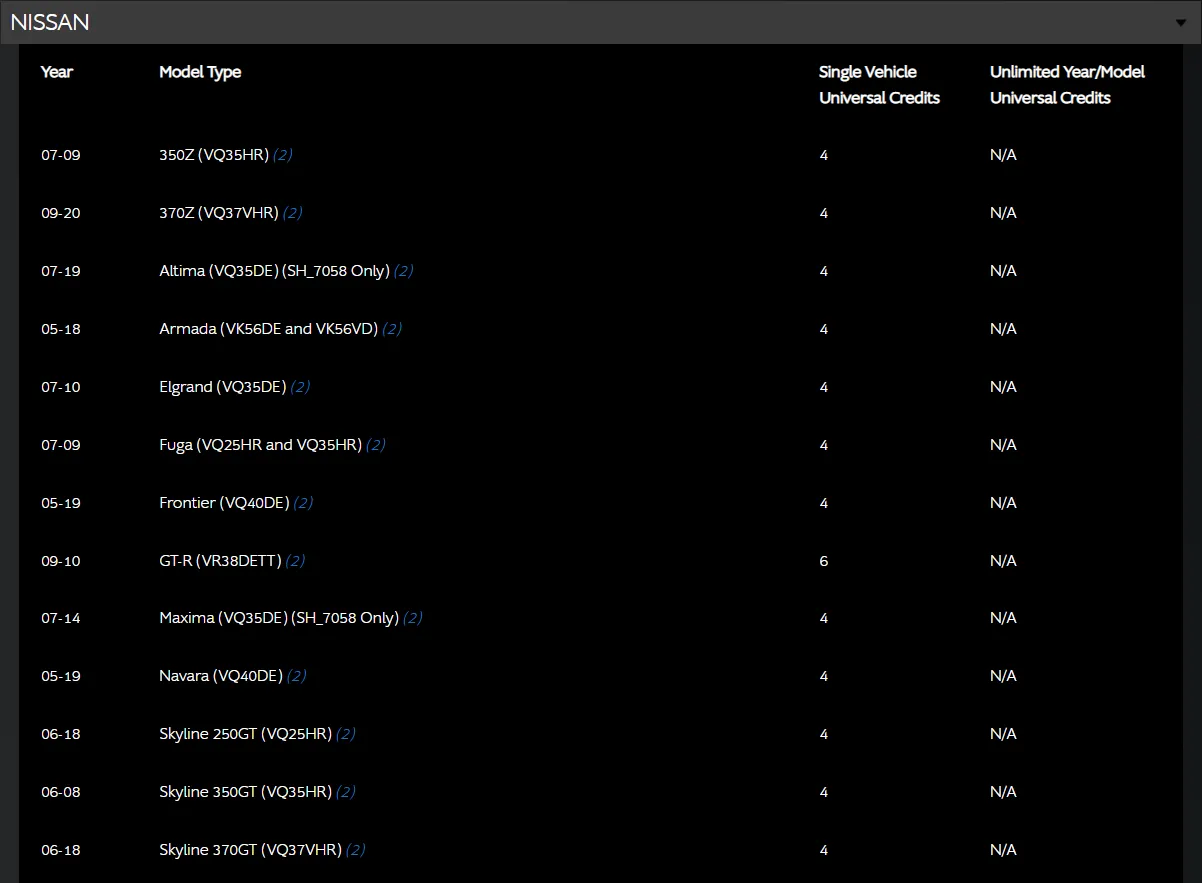The height and width of the screenshot is (883, 1202).
Task: Select Skyline 250GT (VQ25HR) text
Action: pos(245,734)
